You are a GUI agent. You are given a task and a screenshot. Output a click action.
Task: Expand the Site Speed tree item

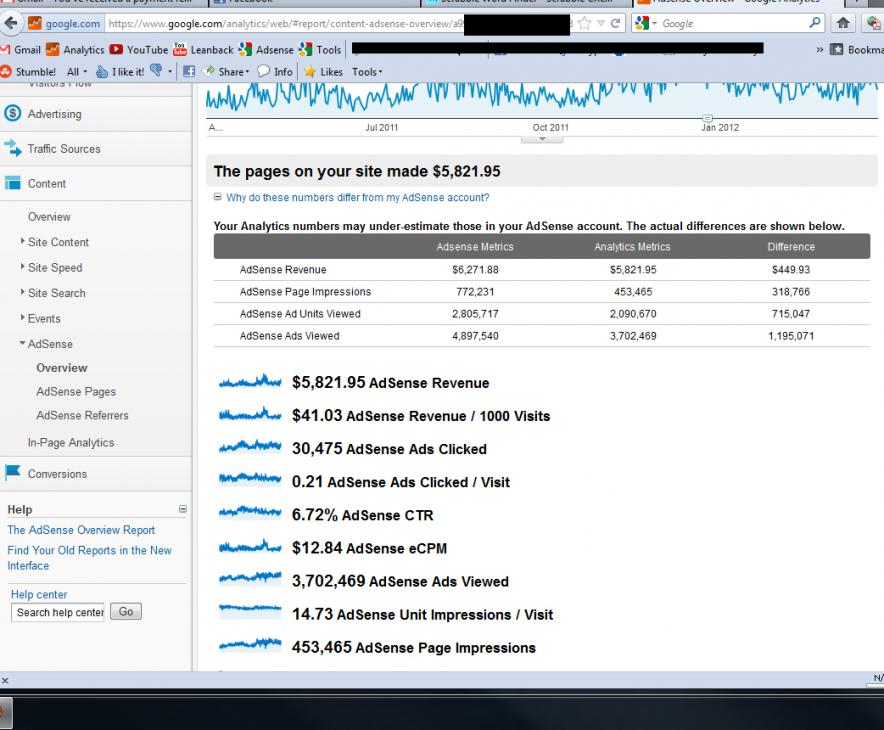coord(23,267)
